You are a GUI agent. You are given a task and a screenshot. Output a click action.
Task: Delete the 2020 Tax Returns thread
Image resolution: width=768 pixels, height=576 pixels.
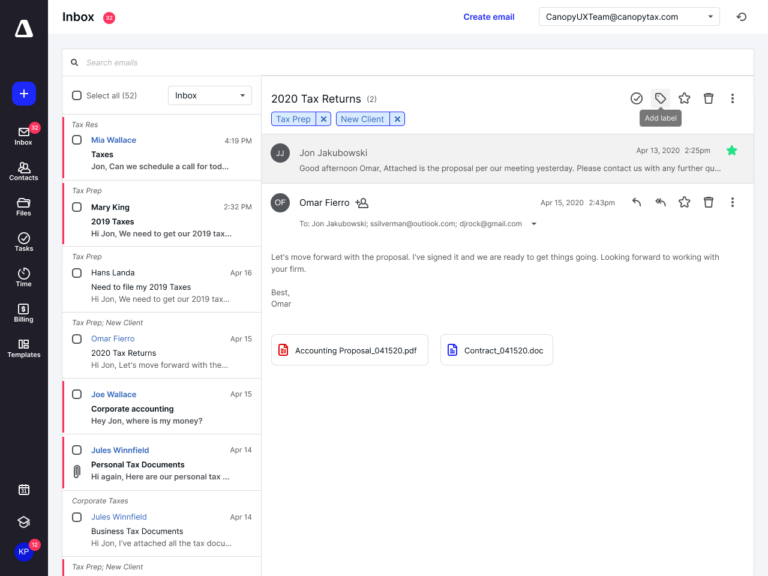pos(708,98)
